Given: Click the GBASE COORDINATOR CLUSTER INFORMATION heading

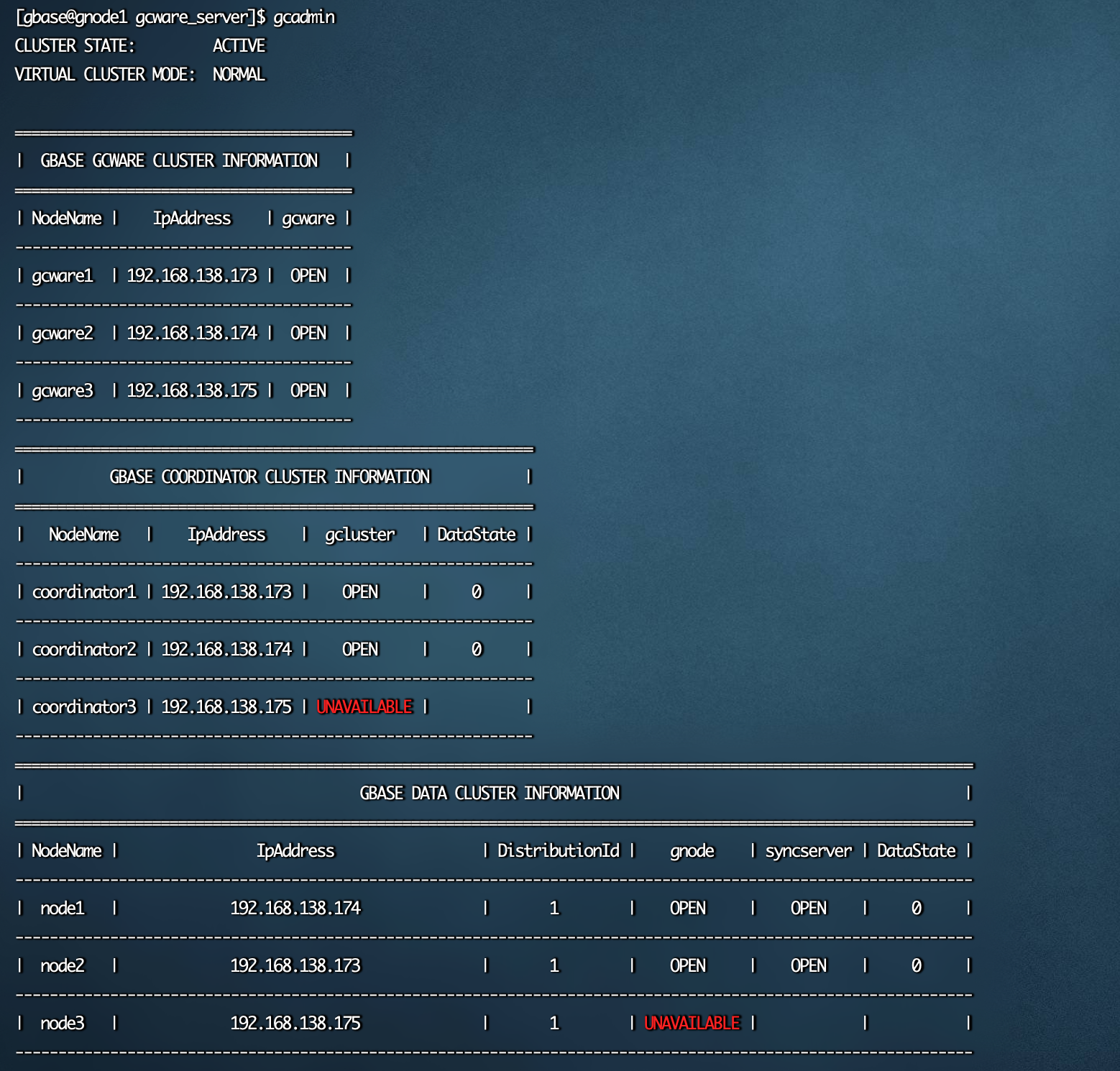Looking at the screenshot, I should [270, 477].
